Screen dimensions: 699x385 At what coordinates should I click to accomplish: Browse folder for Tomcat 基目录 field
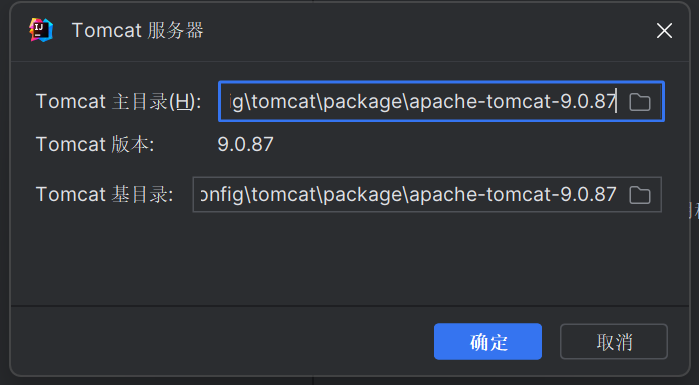pos(640,195)
